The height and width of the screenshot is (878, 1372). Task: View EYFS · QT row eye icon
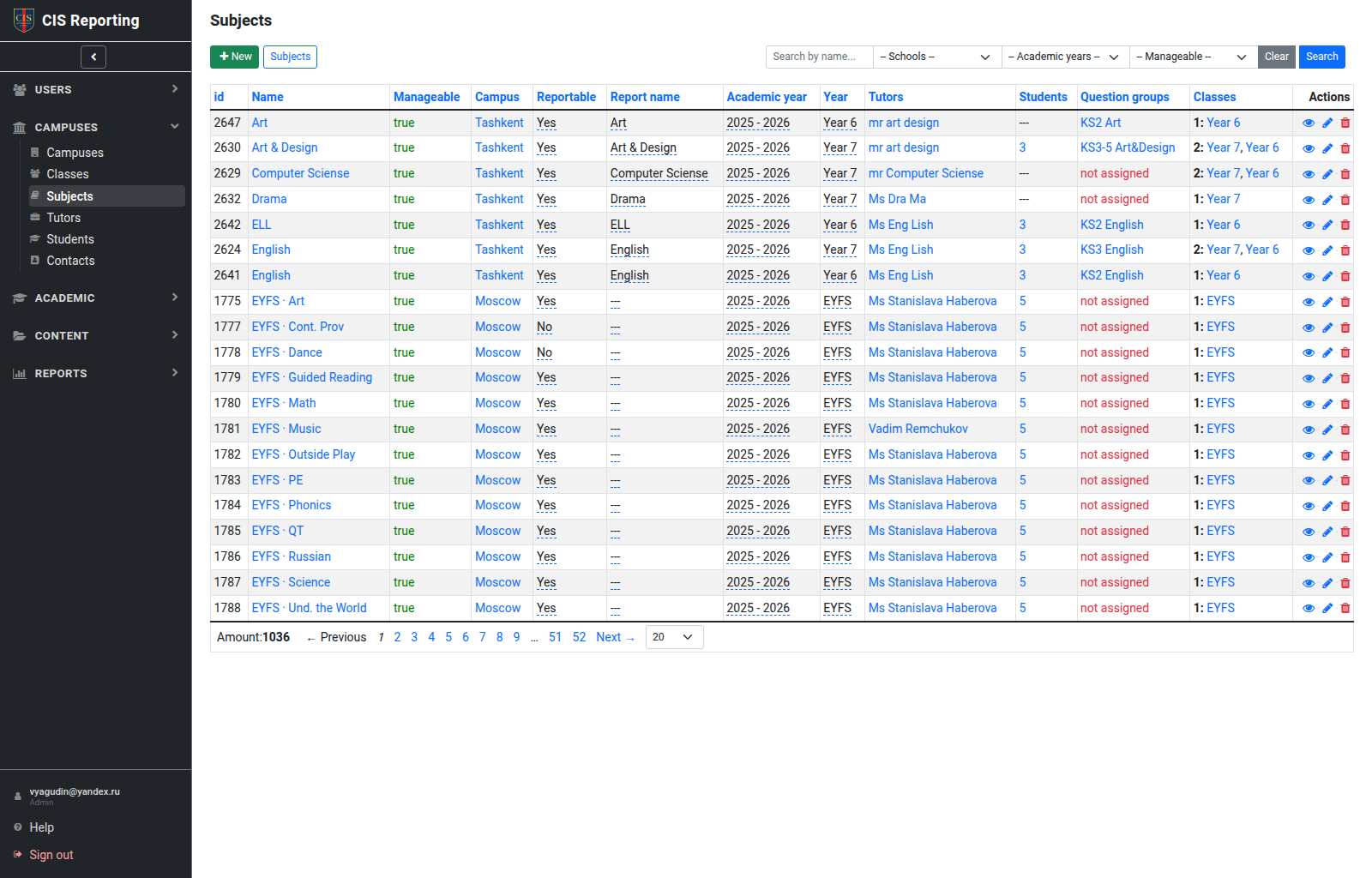(x=1309, y=532)
